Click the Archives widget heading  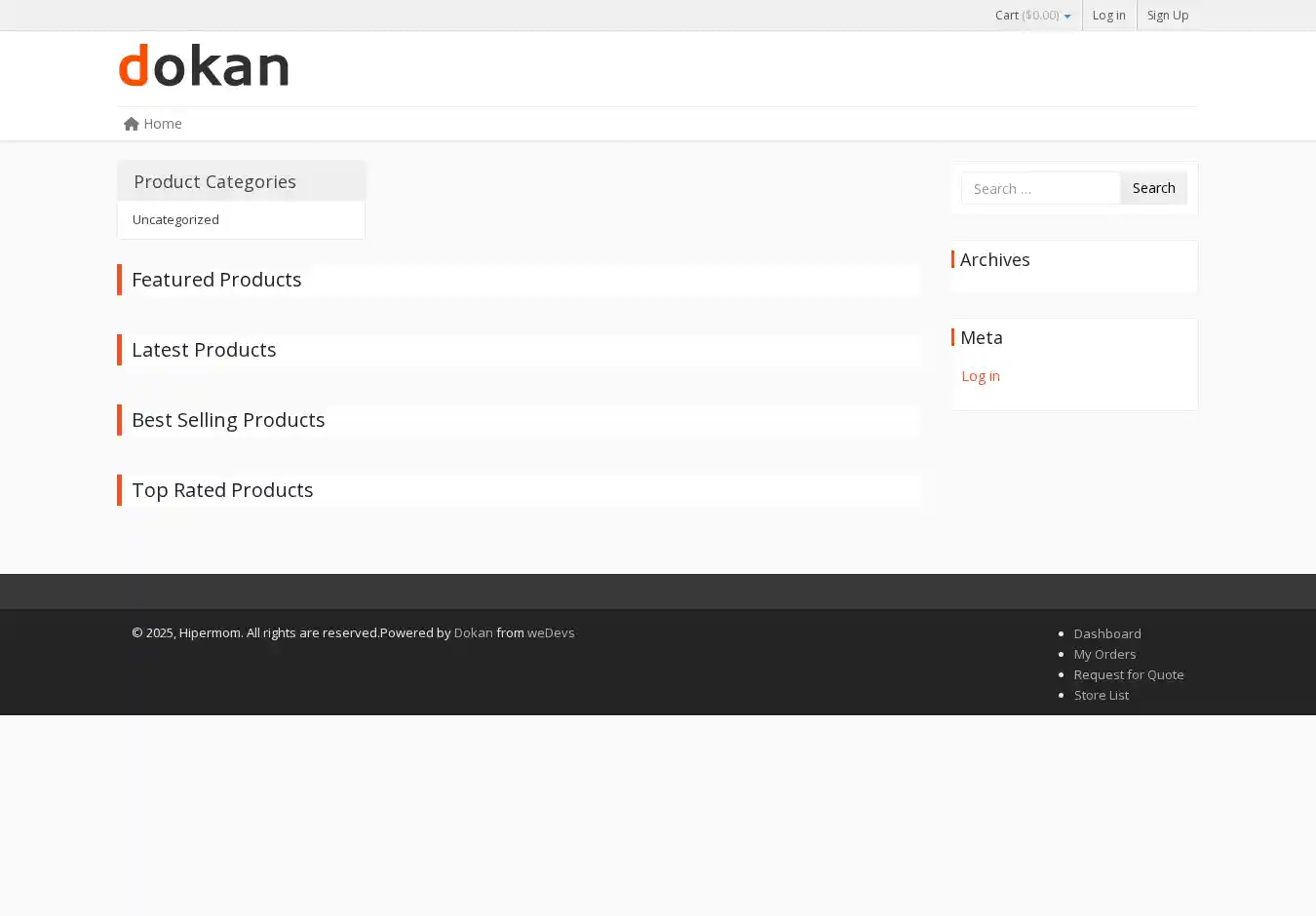coord(994,260)
